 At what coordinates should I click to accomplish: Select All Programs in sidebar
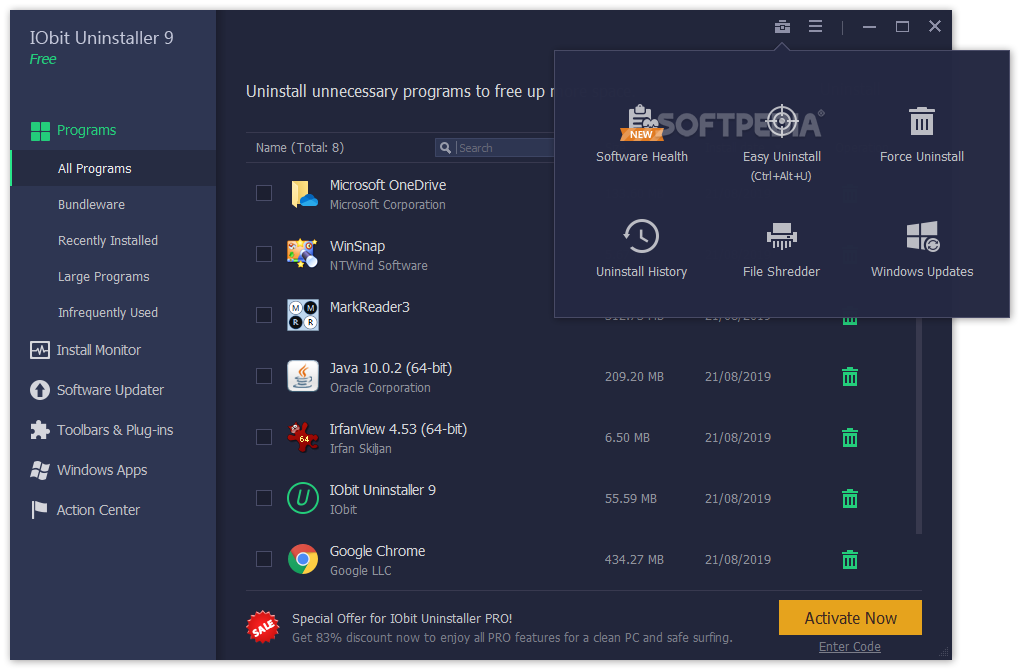point(113,168)
